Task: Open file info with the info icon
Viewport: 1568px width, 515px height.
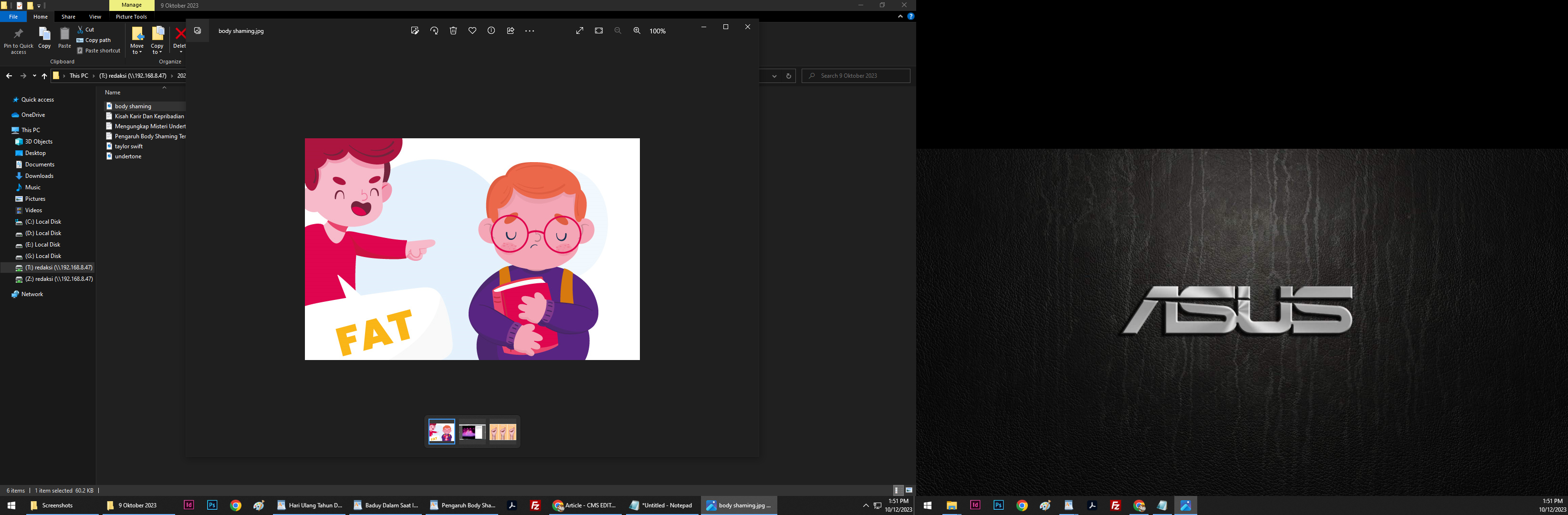Action: tap(491, 31)
